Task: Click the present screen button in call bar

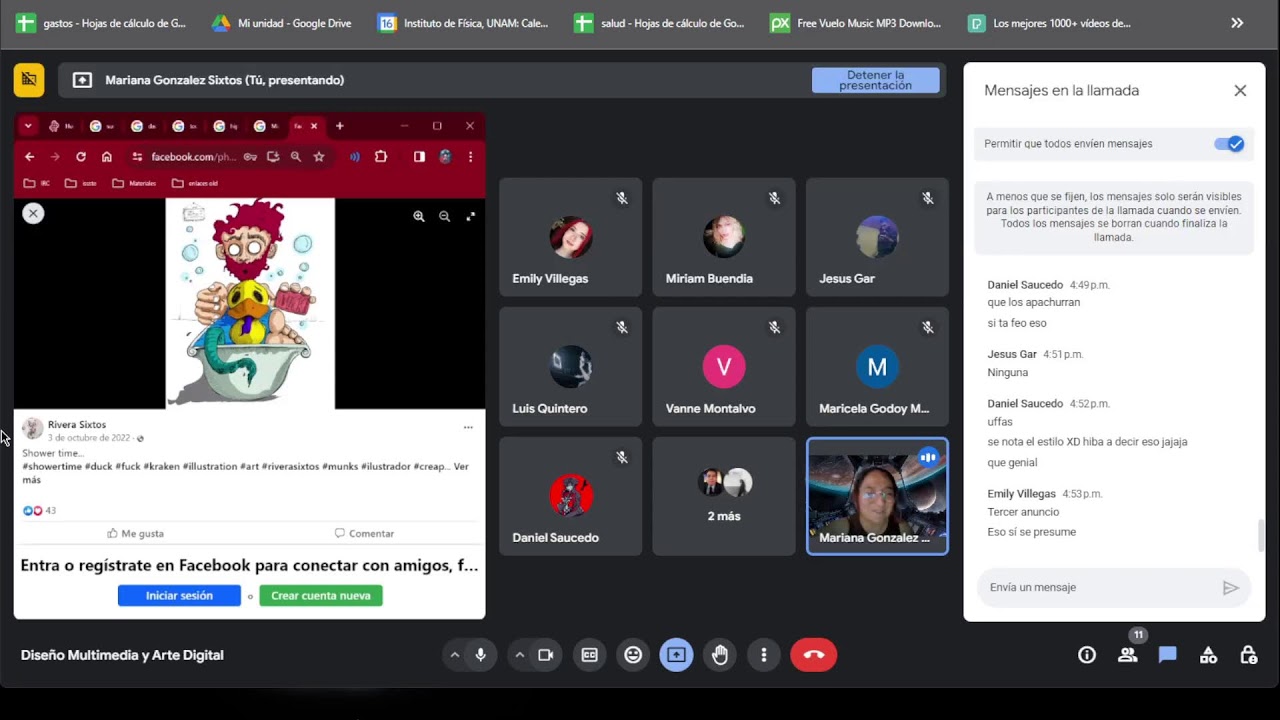Action: (676, 655)
